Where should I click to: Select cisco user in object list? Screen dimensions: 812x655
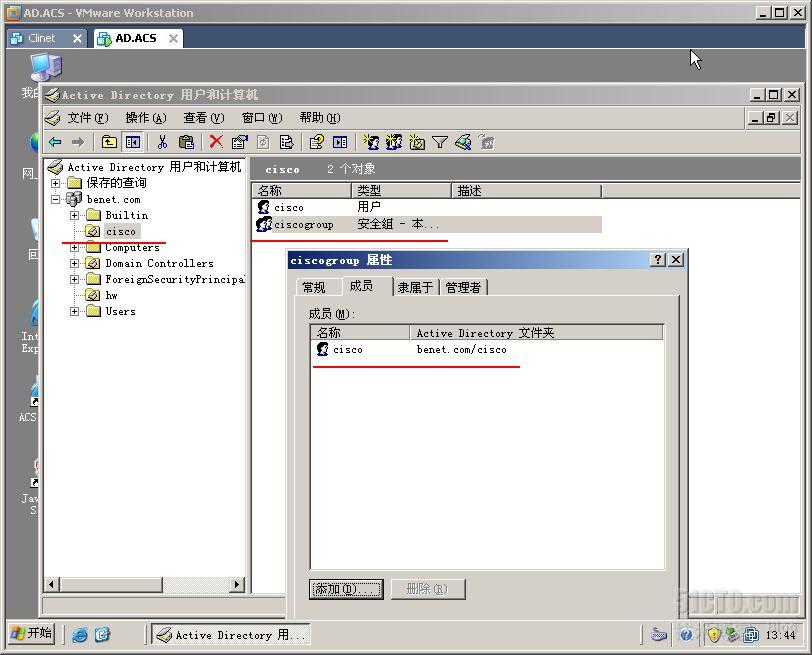288,207
